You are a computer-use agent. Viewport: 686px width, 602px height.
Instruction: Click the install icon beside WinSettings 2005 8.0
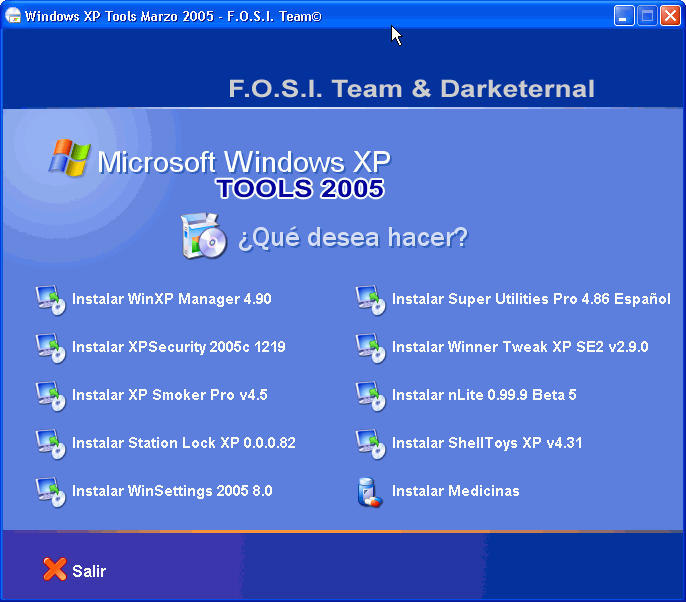tap(50, 492)
